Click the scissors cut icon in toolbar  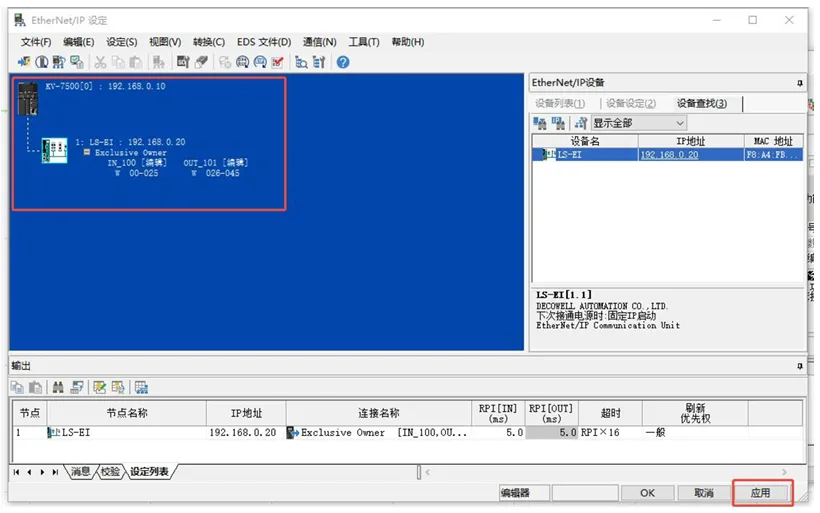coord(101,62)
